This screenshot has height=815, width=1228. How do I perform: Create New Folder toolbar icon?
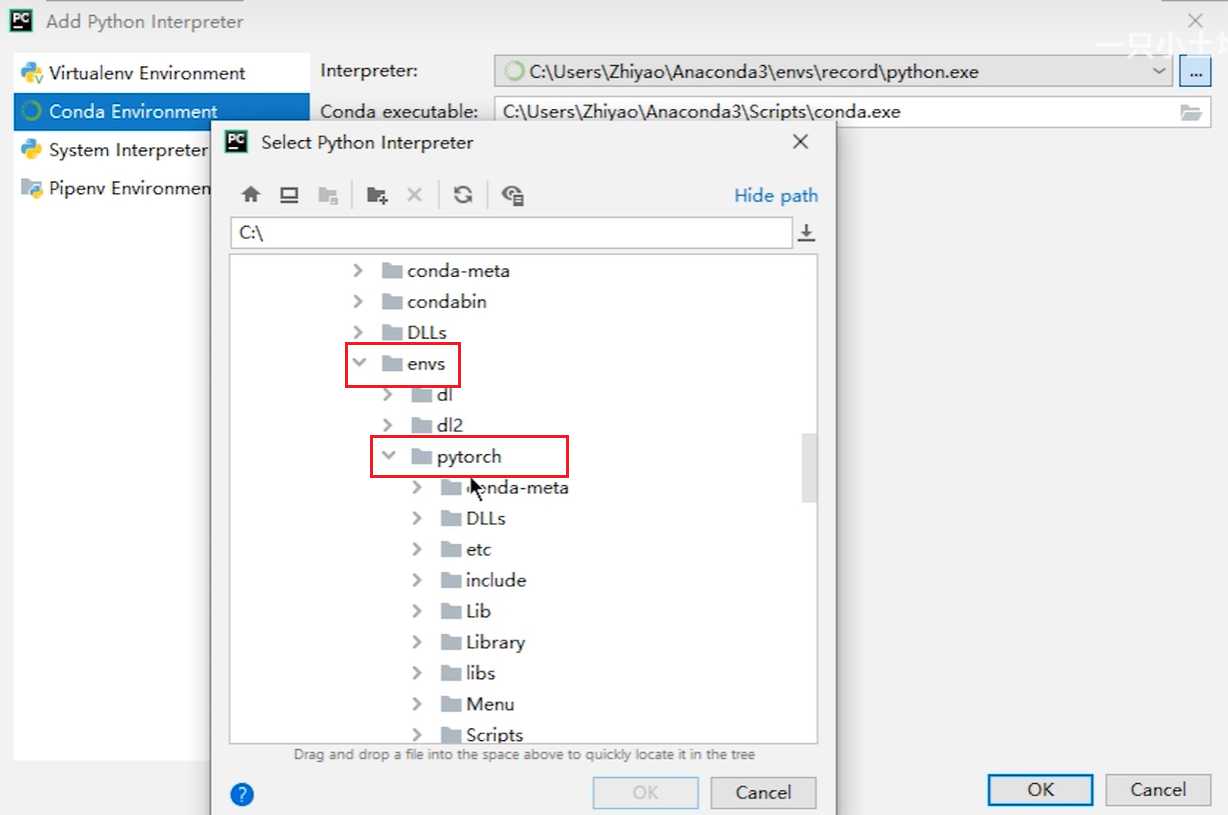coord(377,195)
